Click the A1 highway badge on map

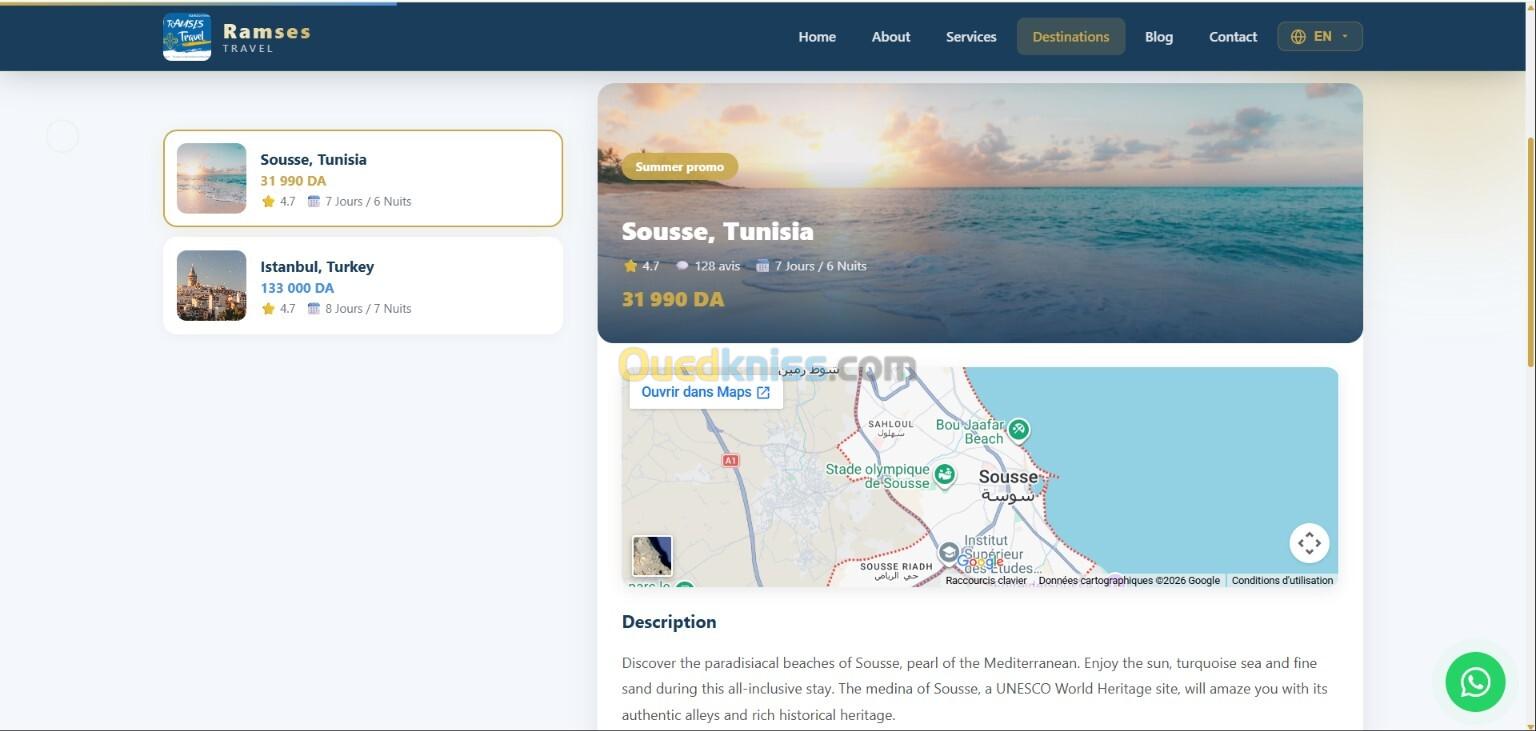coord(730,460)
